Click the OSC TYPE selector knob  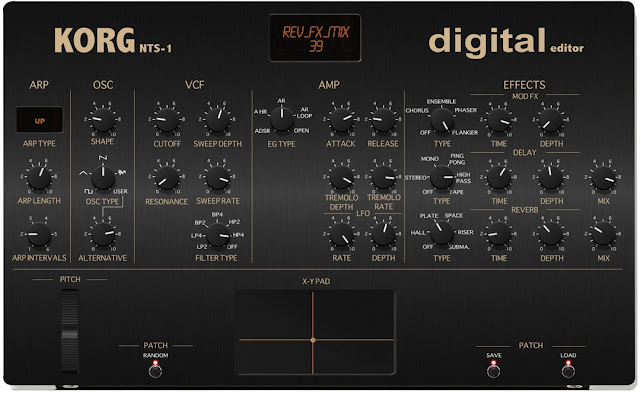(102, 178)
